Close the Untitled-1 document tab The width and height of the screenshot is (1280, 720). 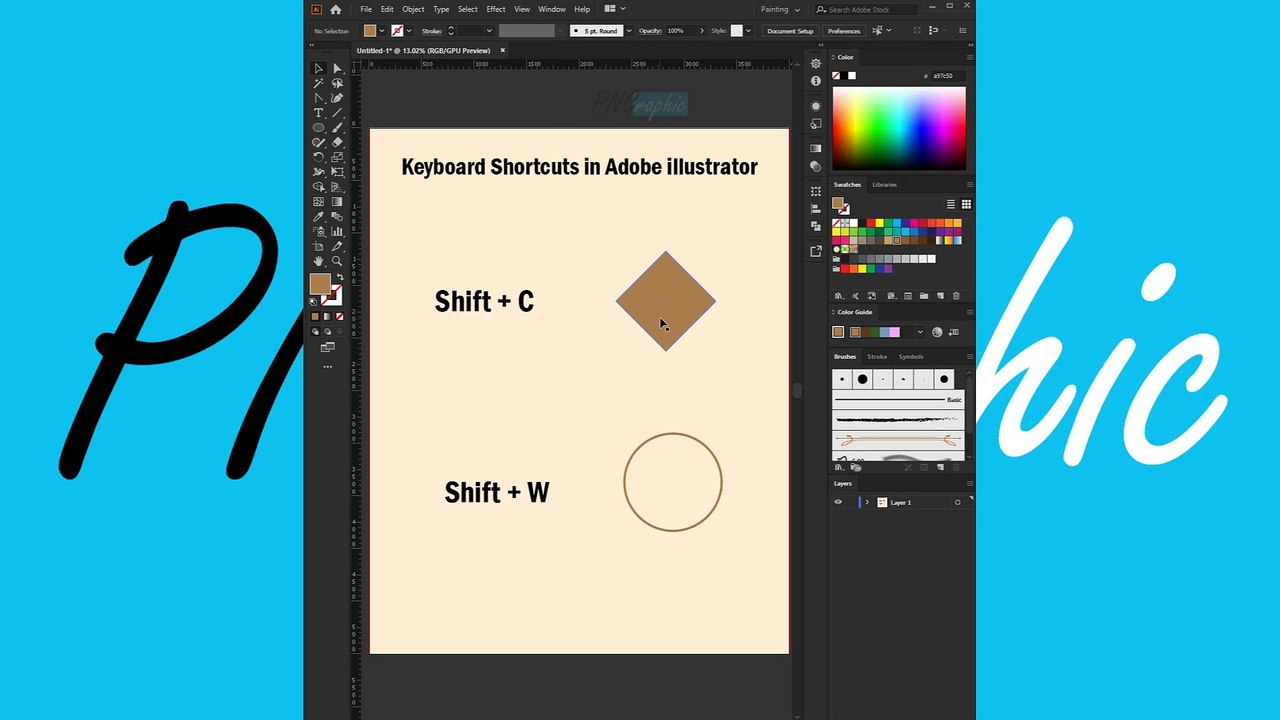(503, 50)
